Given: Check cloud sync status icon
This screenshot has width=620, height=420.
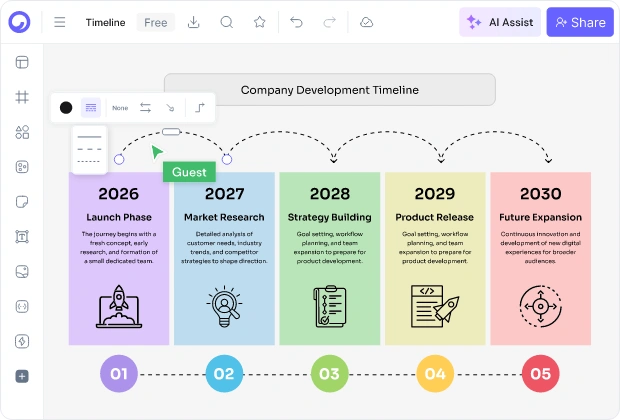Looking at the screenshot, I should pos(367,22).
